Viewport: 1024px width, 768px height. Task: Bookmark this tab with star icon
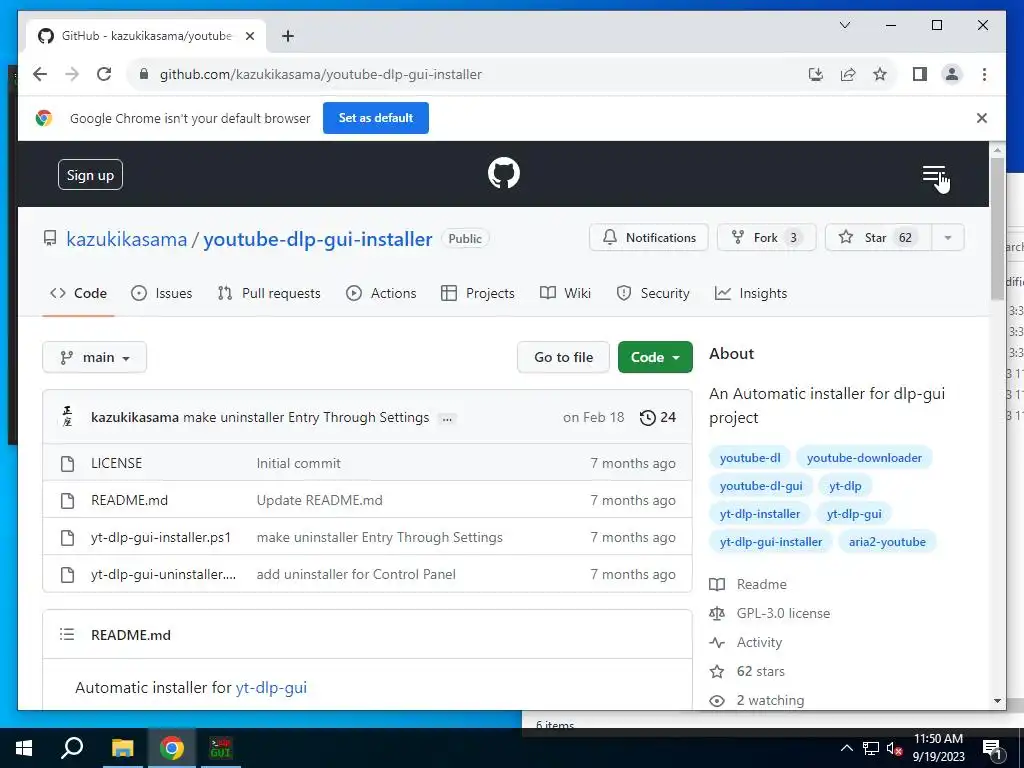[880, 74]
